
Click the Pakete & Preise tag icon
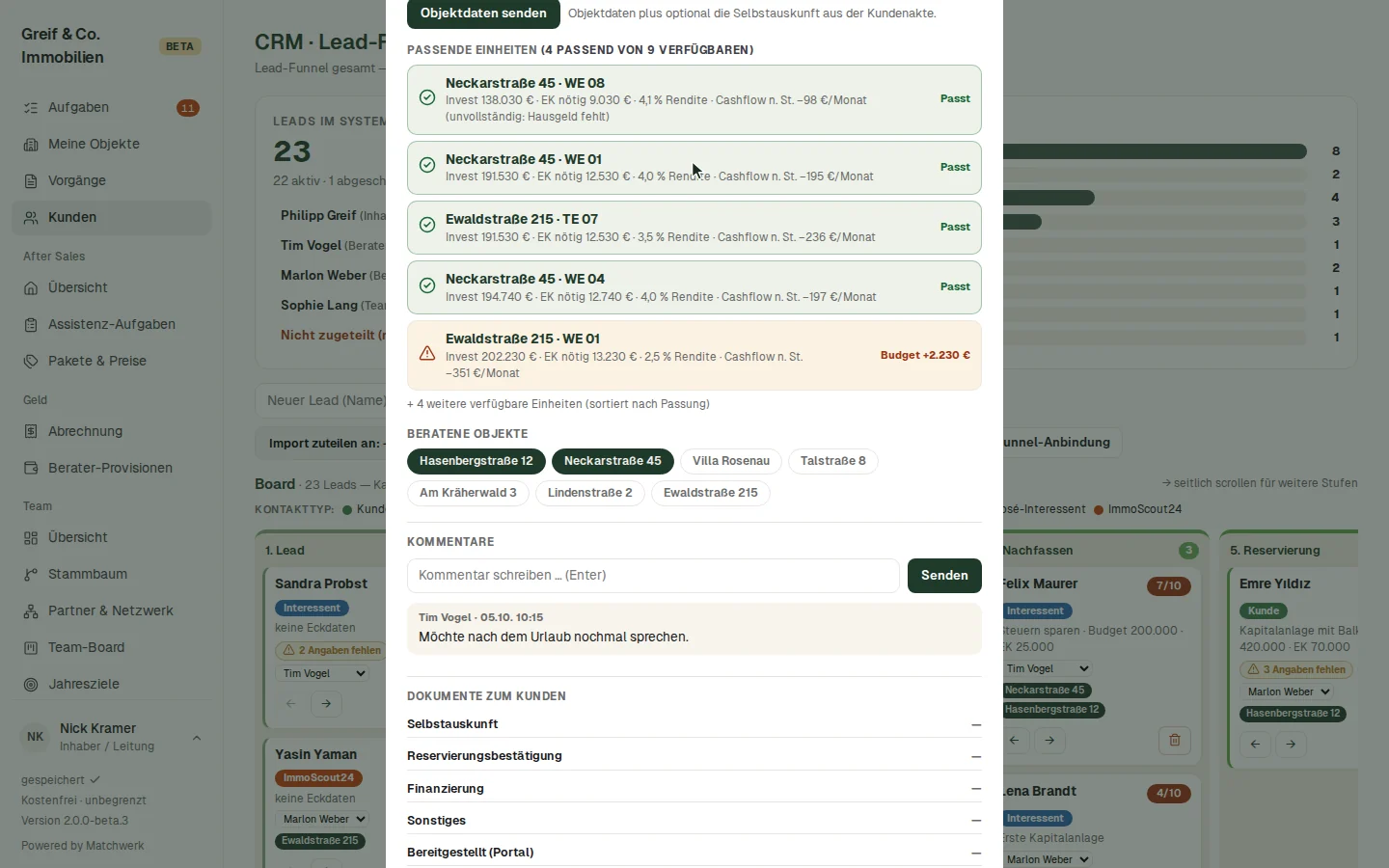tap(31, 362)
